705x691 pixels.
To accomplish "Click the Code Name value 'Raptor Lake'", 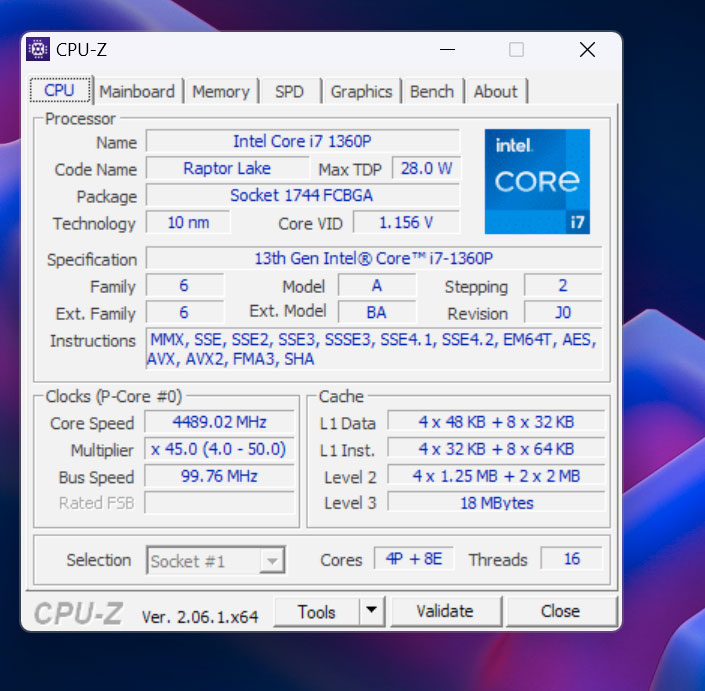I will click(228, 168).
